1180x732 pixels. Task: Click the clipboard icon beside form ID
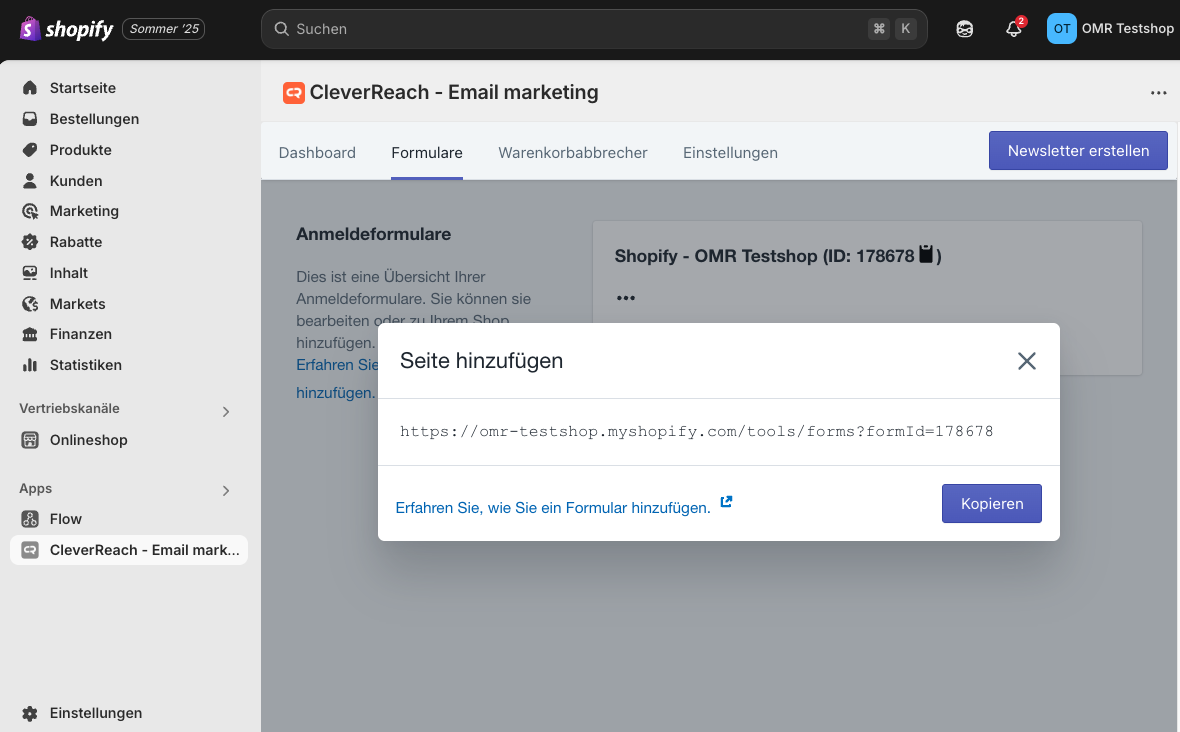(x=926, y=254)
